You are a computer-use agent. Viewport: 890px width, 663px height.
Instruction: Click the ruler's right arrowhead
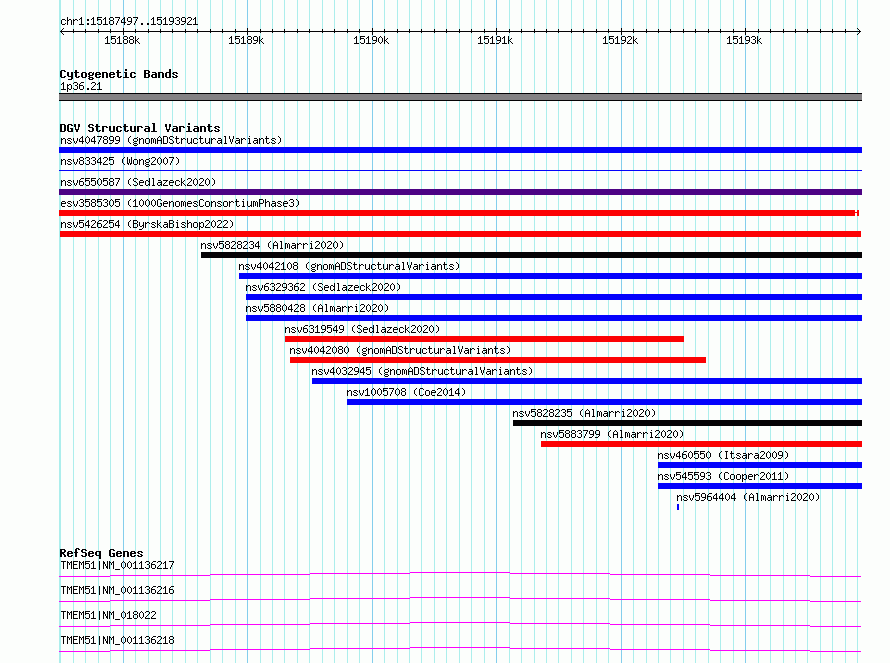(x=859, y=31)
